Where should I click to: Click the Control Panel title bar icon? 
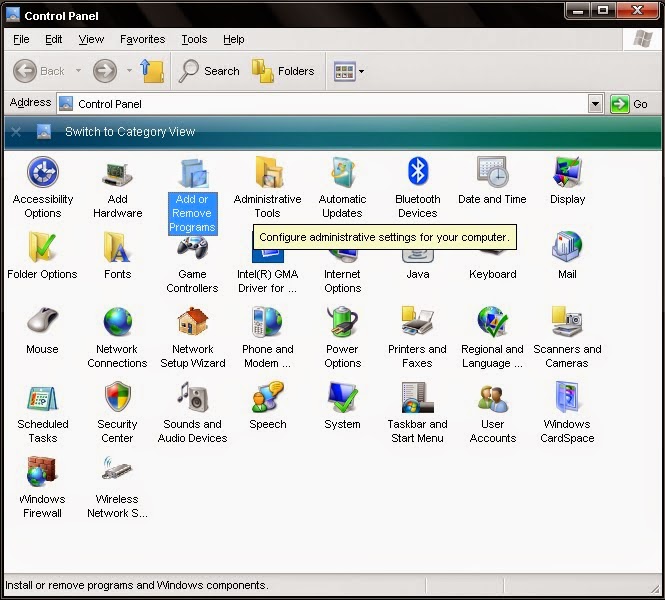click(x=13, y=15)
